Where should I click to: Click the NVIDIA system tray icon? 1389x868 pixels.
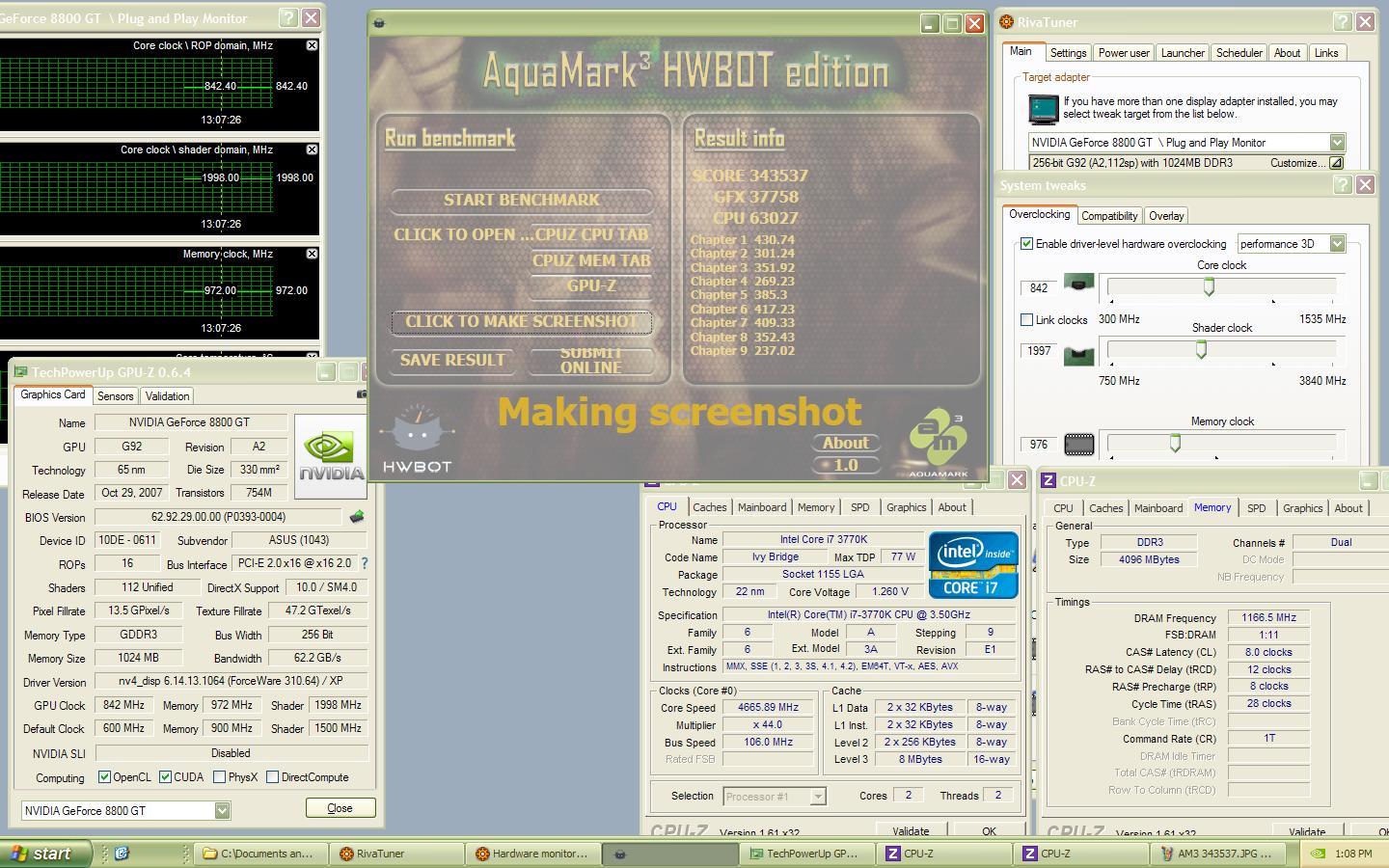pyautogui.click(x=1317, y=854)
